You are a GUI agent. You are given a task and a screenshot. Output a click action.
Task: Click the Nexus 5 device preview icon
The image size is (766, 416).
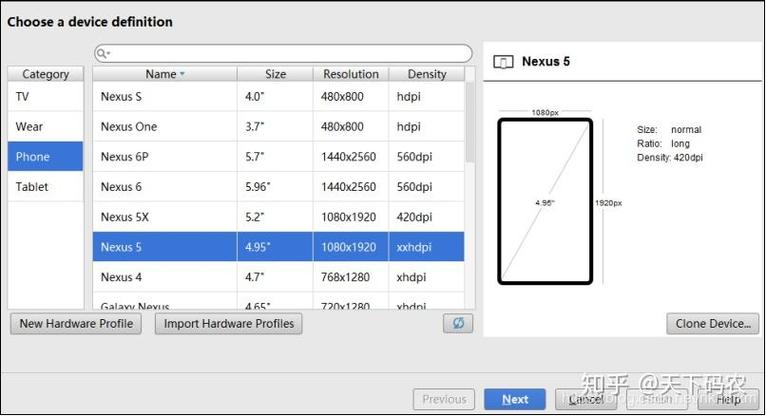(x=503, y=62)
